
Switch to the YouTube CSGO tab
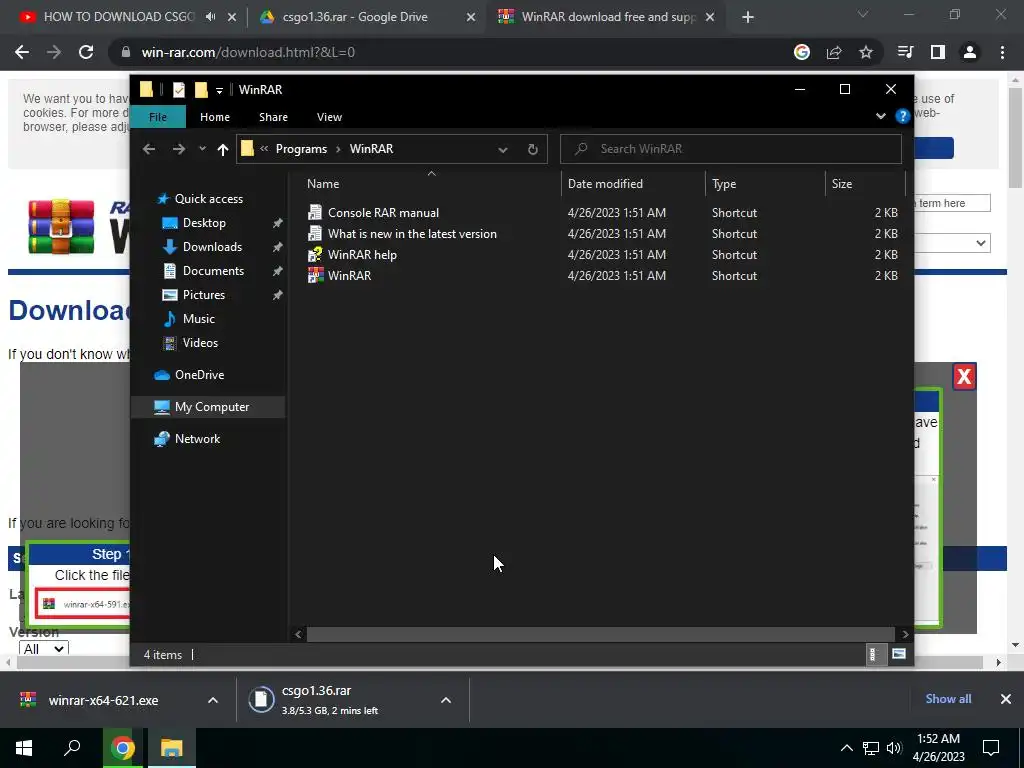(119, 17)
